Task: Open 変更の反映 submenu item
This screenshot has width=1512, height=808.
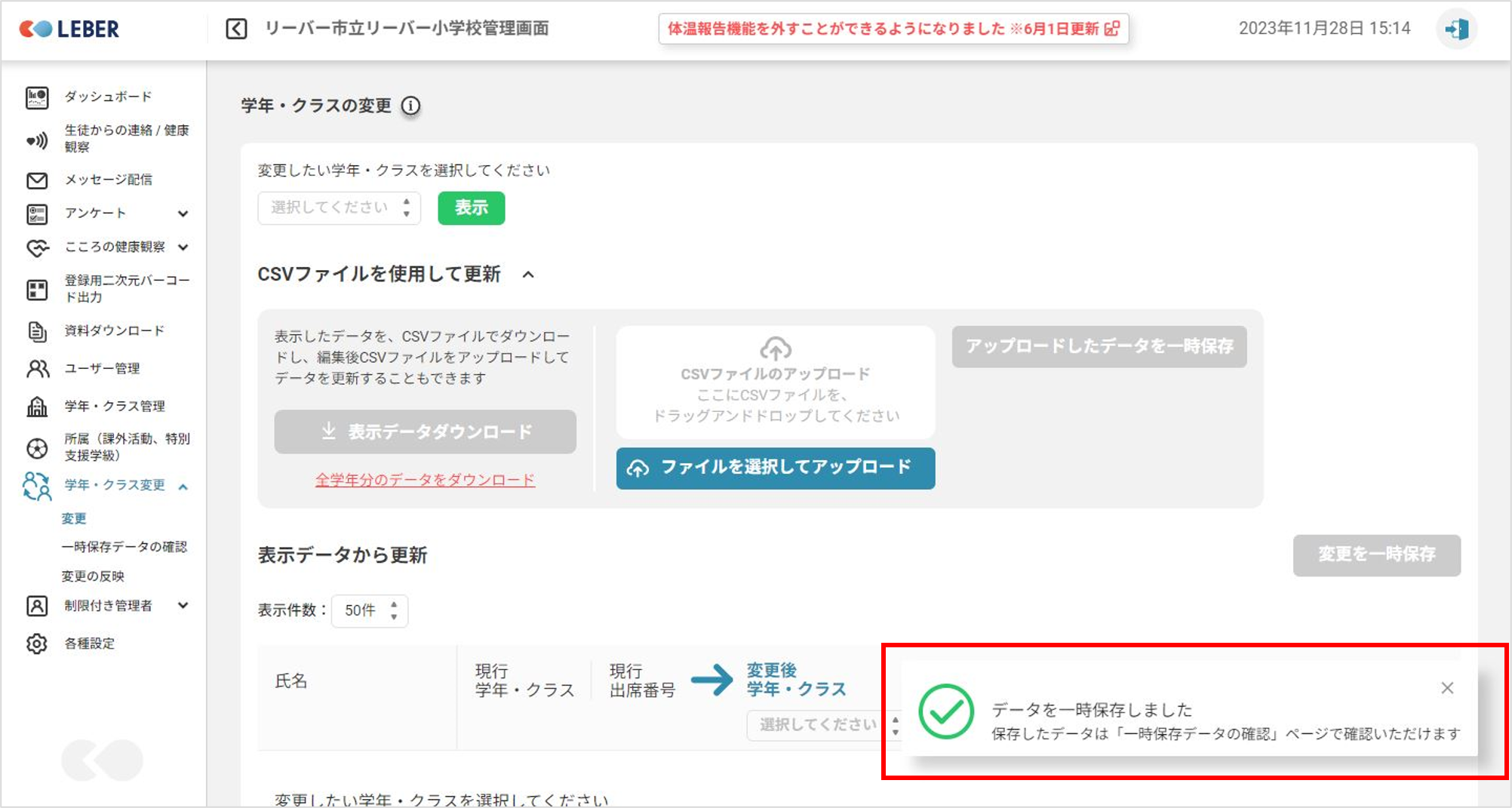Action: pos(93,576)
